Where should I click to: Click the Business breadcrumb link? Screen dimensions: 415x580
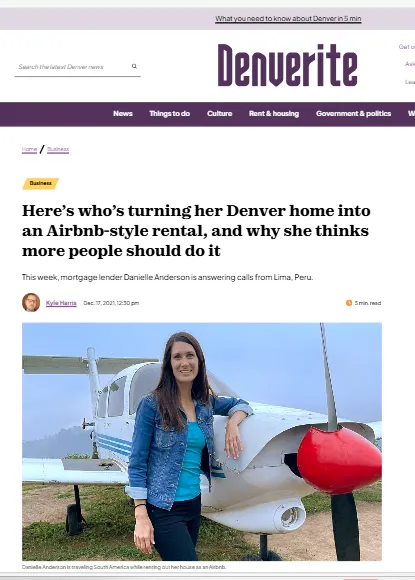click(58, 149)
